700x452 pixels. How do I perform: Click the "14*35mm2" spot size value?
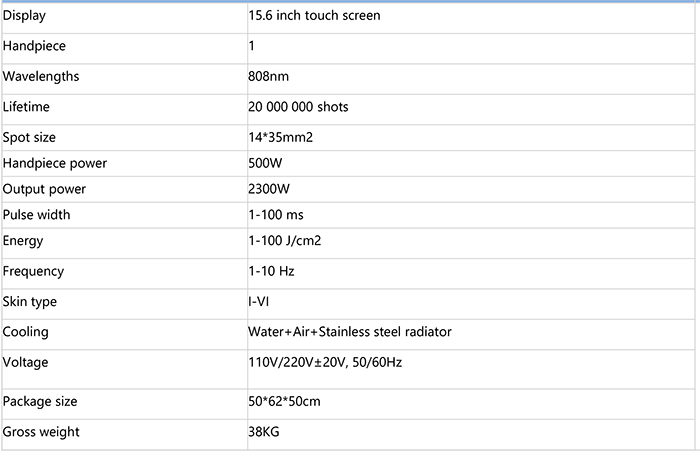pos(281,137)
